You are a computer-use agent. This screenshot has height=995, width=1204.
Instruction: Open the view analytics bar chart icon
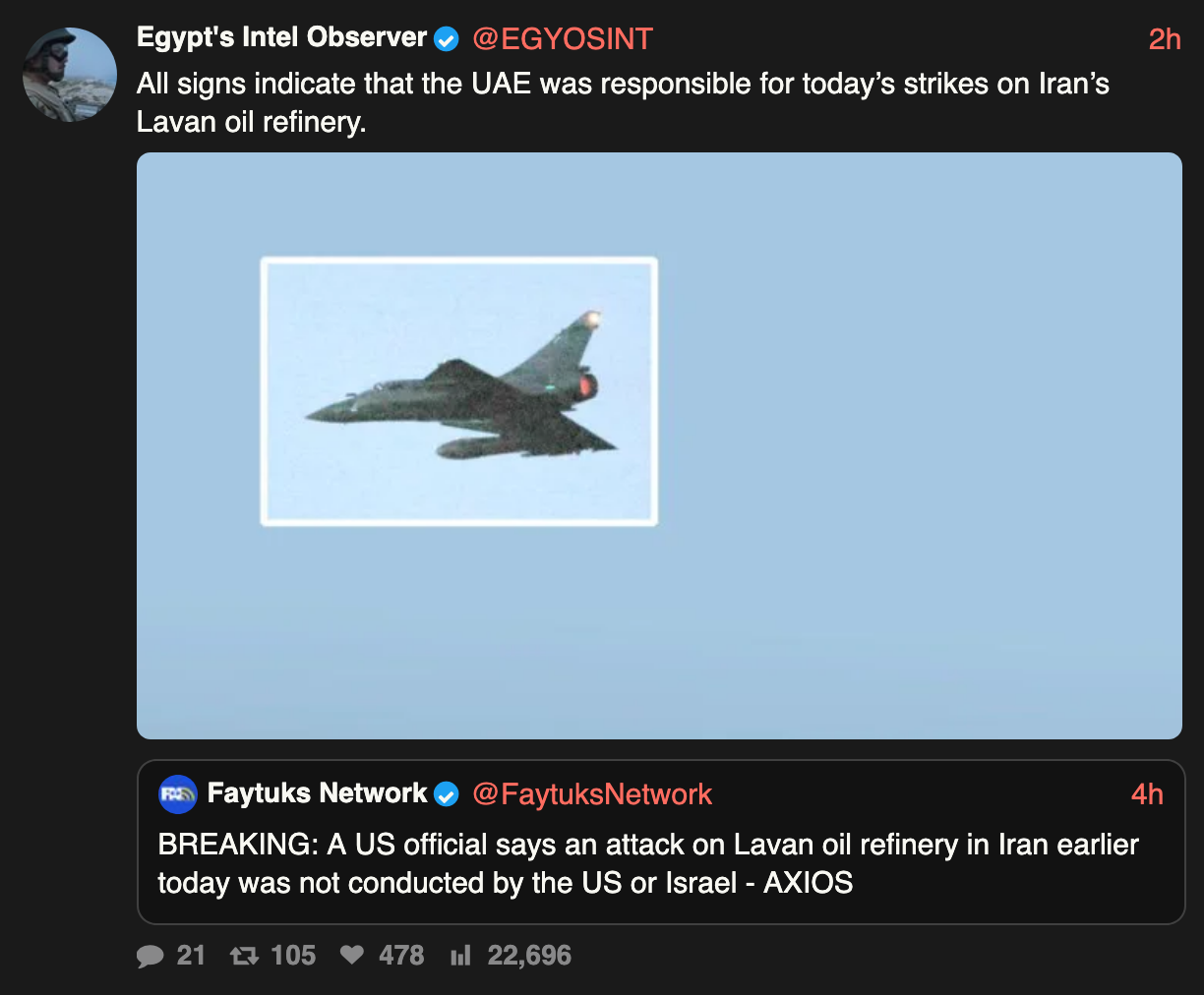(x=460, y=956)
